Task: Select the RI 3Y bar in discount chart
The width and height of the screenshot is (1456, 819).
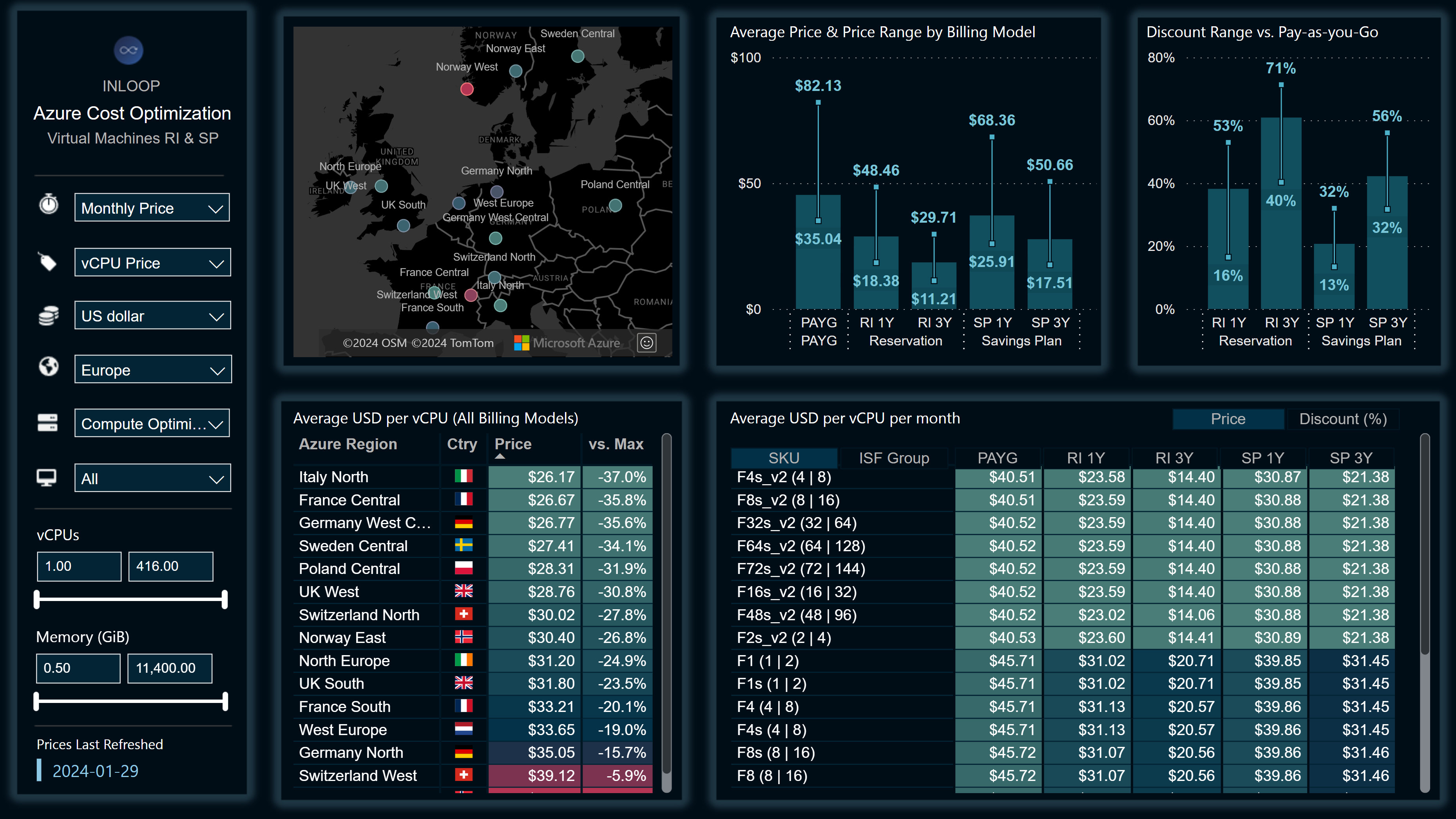Action: tap(1281, 213)
